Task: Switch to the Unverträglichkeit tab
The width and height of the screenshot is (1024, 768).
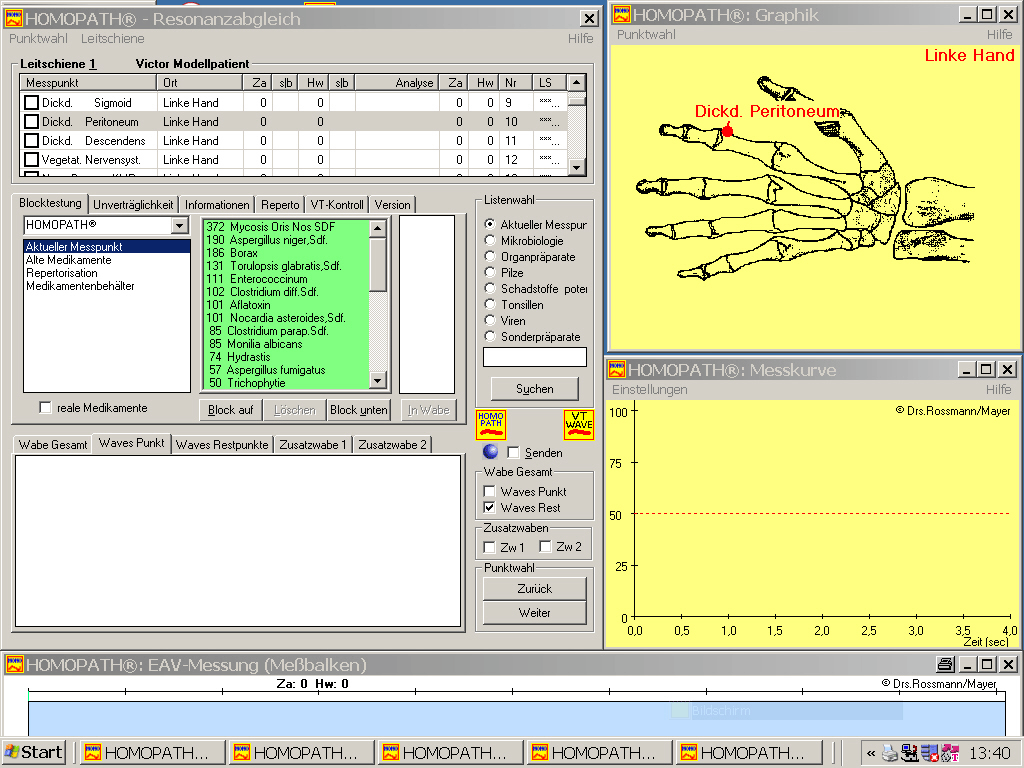Action: click(x=133, y=204)
